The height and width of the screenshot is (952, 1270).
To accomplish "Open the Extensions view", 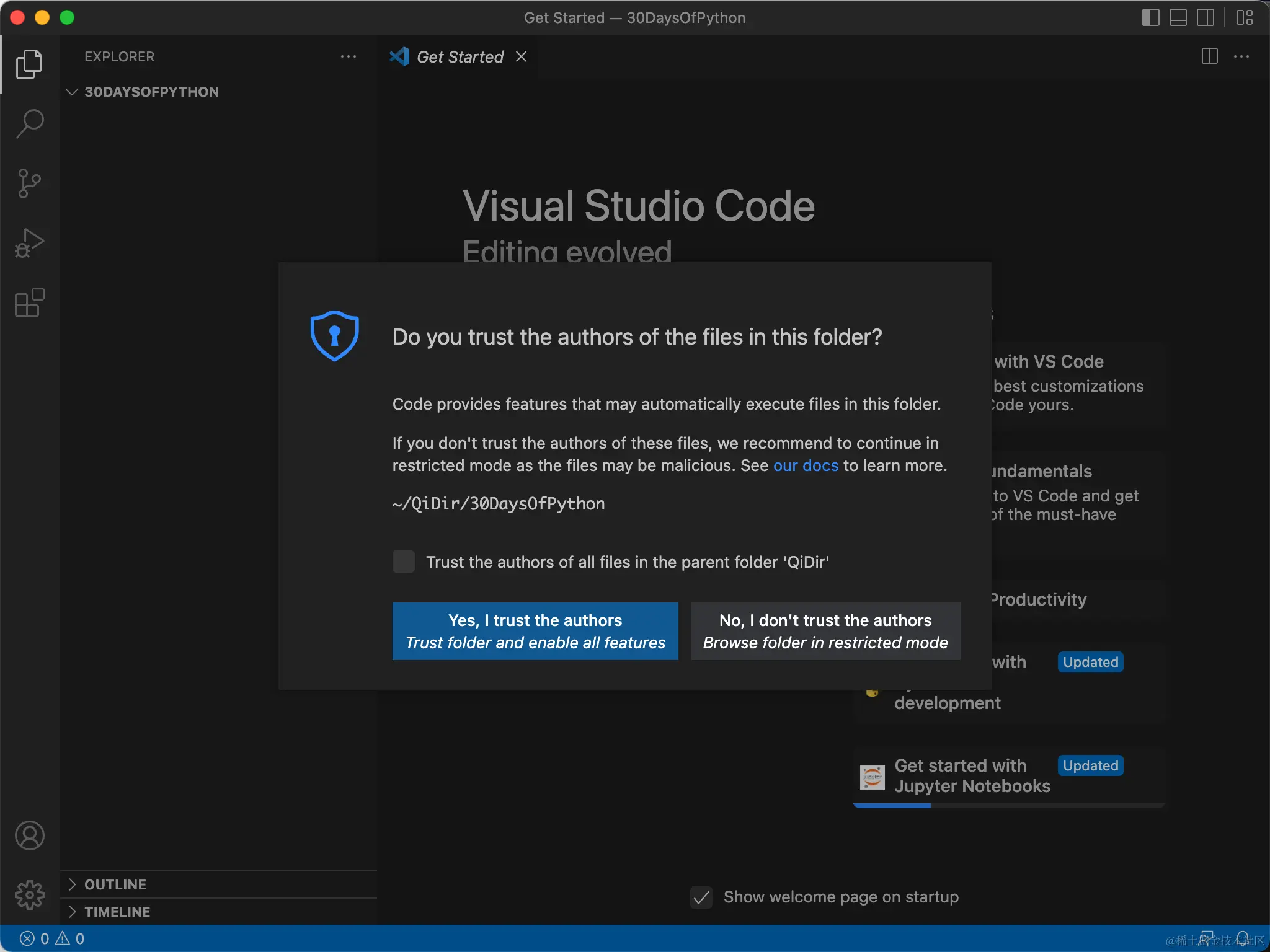I will (29, 302).
